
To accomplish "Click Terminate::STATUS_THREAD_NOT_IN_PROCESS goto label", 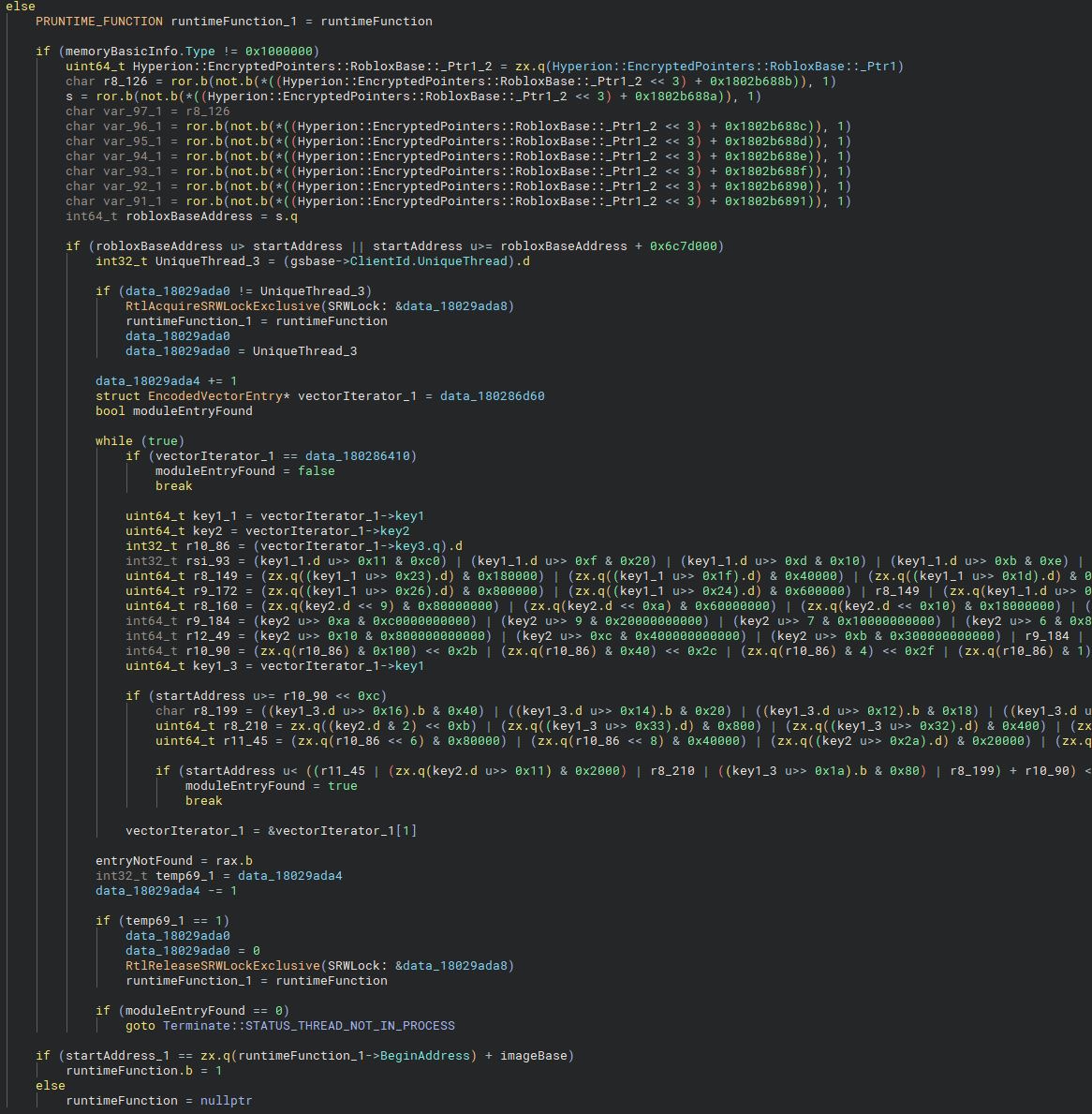I will click(x=309, y=1025).
